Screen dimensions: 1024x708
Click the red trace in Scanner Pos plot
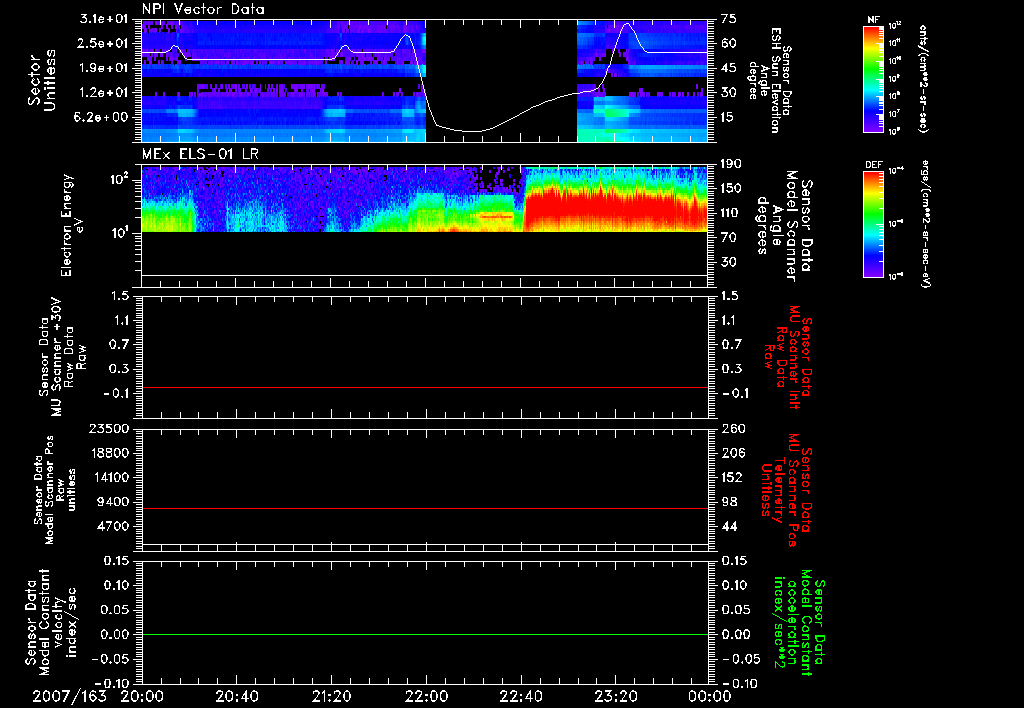click(425, 508)
